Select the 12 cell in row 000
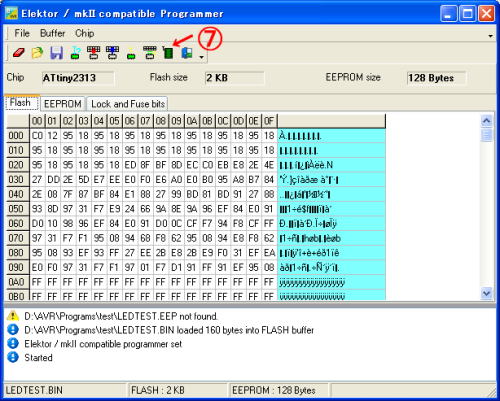This screenshot has height=401, width=500. pyautogui.click(x=53, y=136)
